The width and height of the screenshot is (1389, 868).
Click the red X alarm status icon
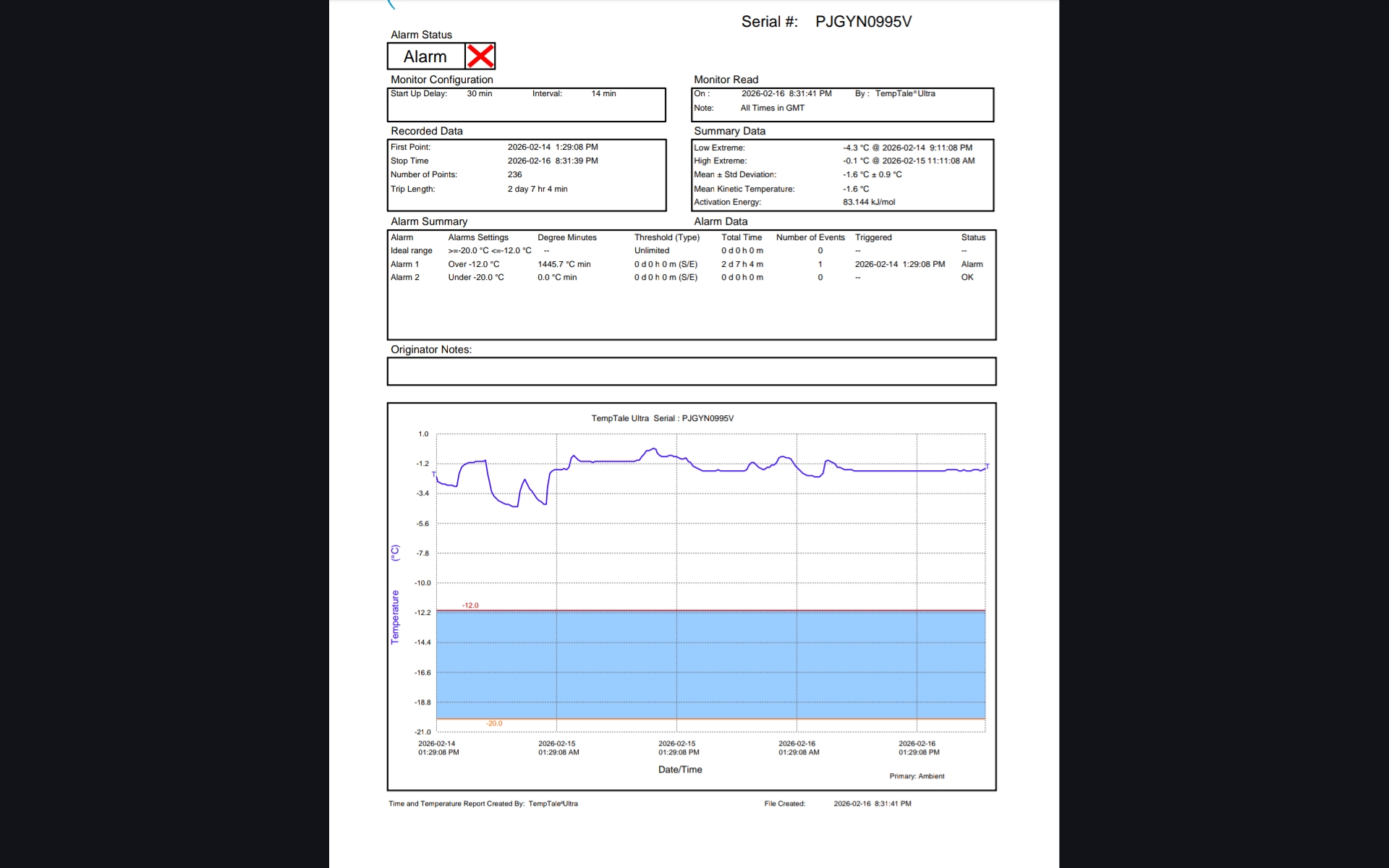click(480, 56)
